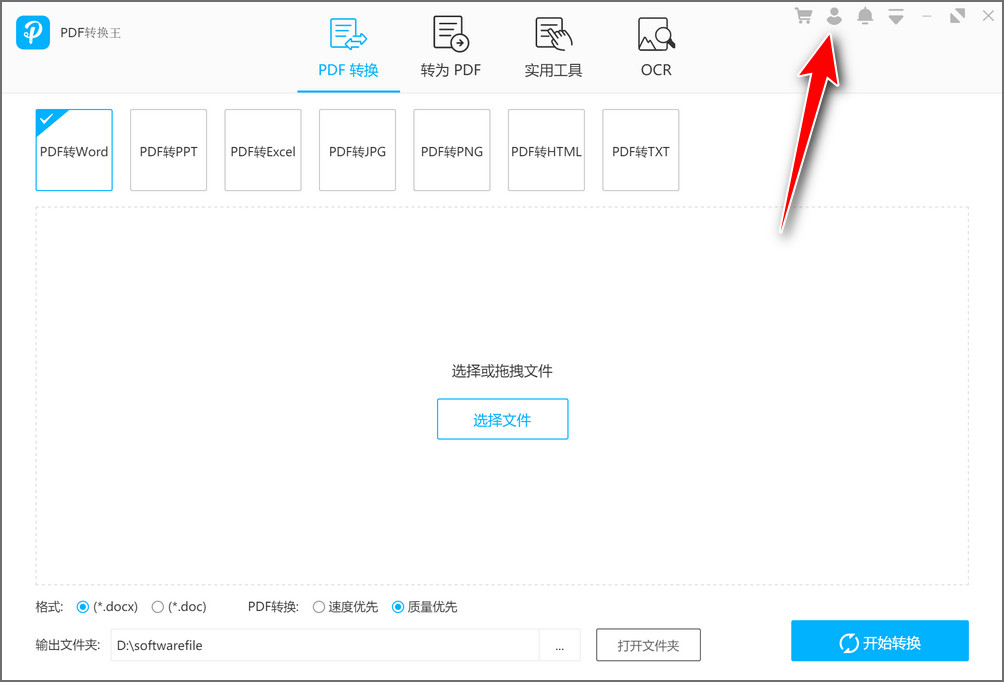
Task: Switch to the 转为 PDF tab
Action: coord(451,48)
